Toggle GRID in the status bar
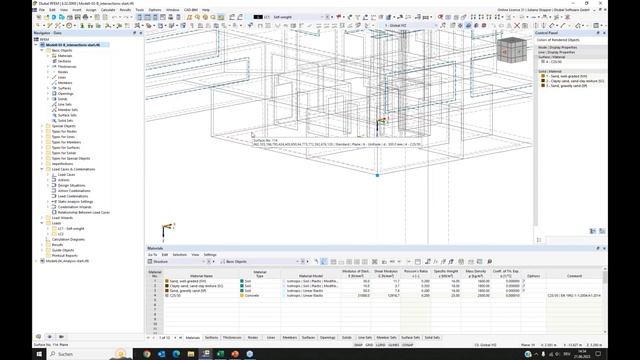640x360 pixels. coord(369,345)
